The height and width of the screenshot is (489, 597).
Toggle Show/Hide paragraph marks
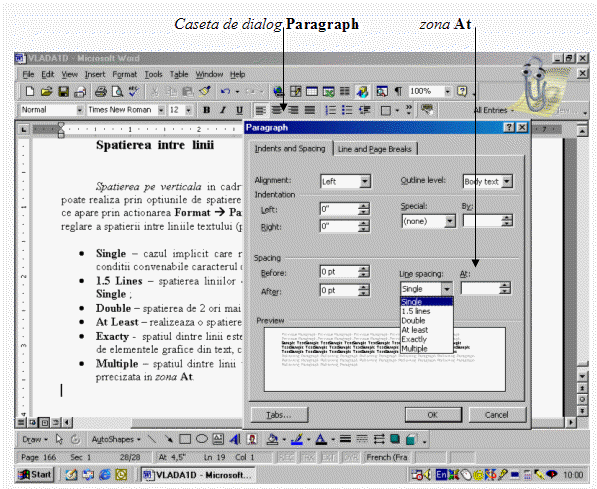coord(398,91)
